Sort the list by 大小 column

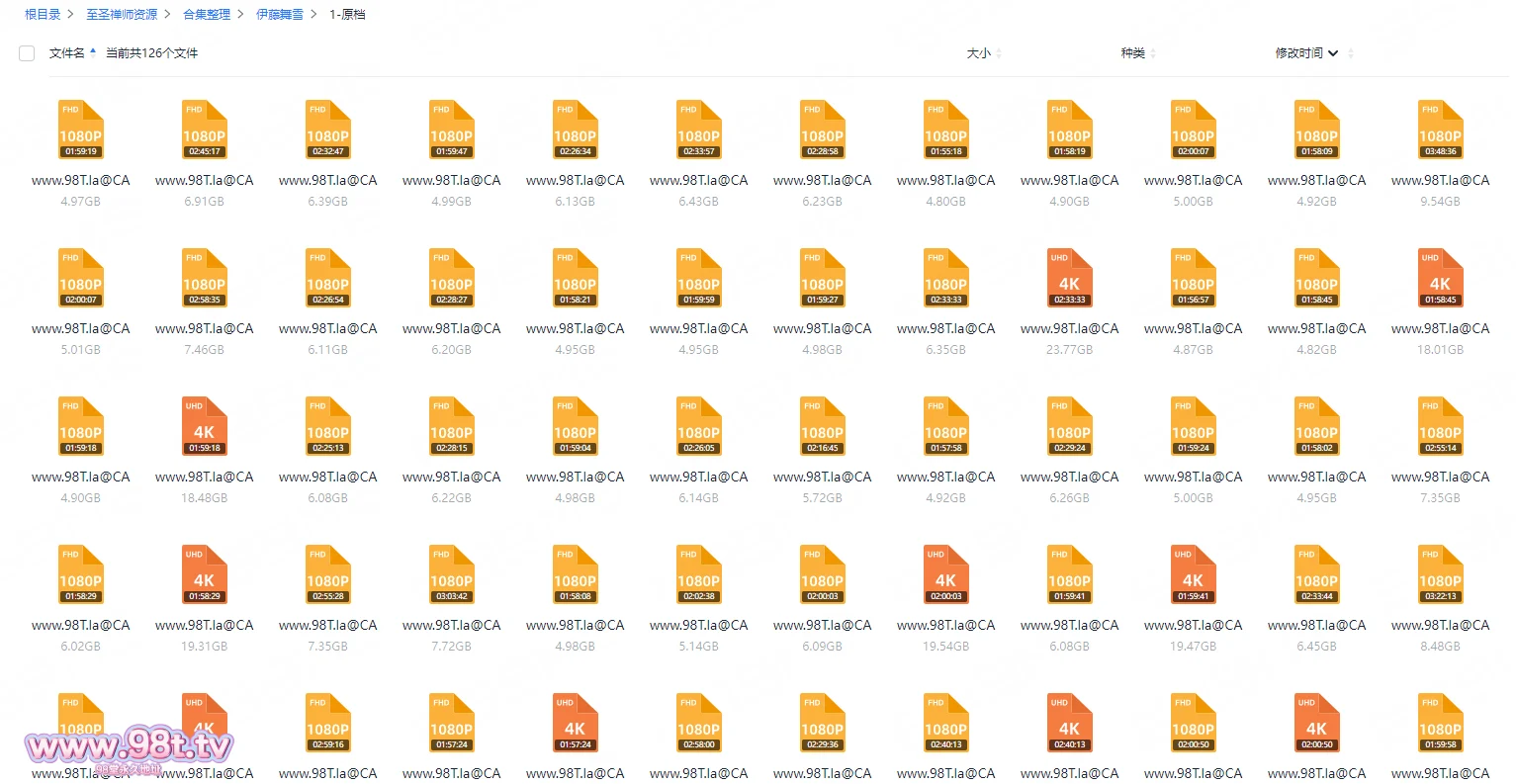tap(978, 53)
